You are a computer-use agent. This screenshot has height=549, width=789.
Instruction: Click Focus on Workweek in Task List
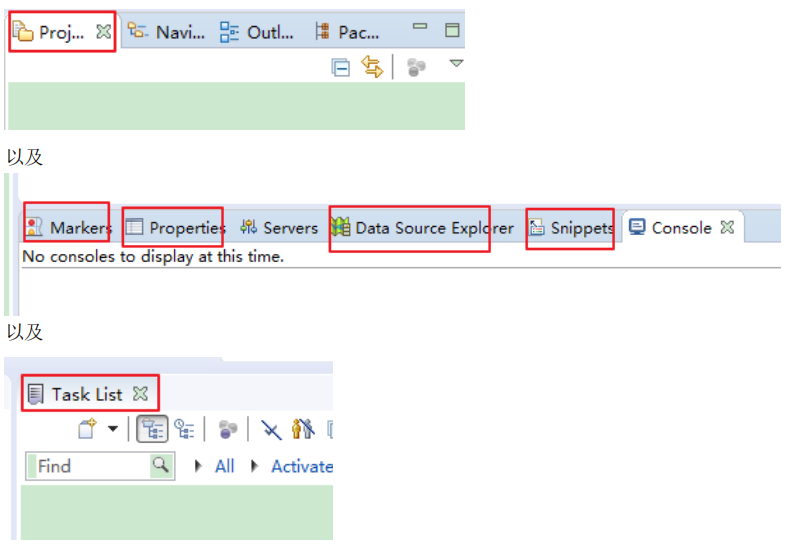(228, 430)
